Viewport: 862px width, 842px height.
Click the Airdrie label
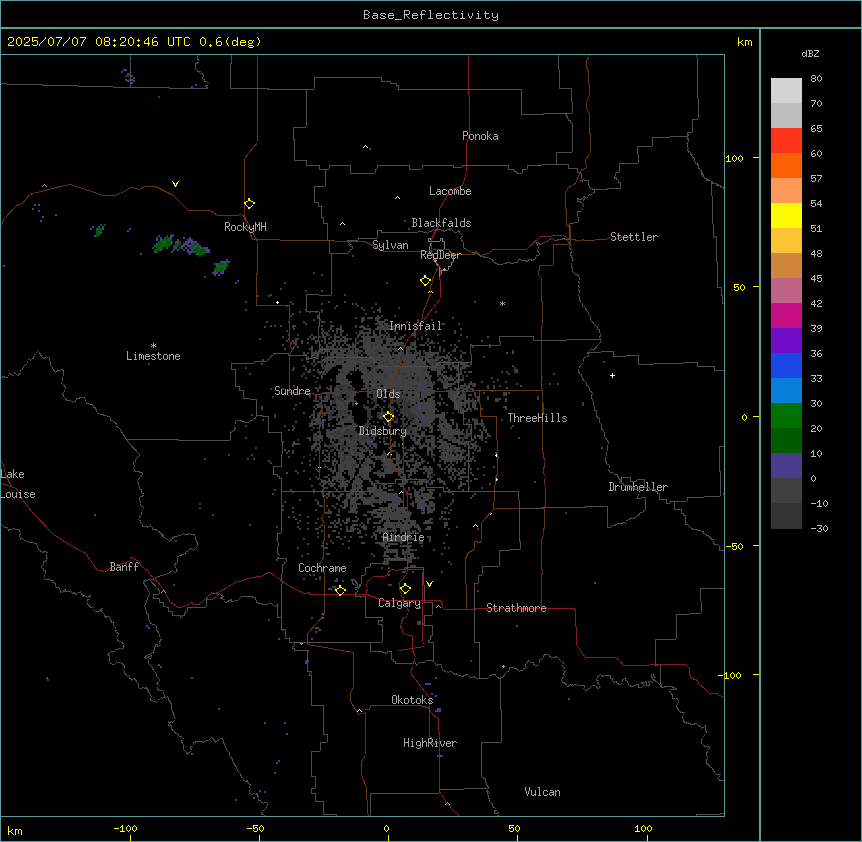pyautogui.click(x=403, y=538)
